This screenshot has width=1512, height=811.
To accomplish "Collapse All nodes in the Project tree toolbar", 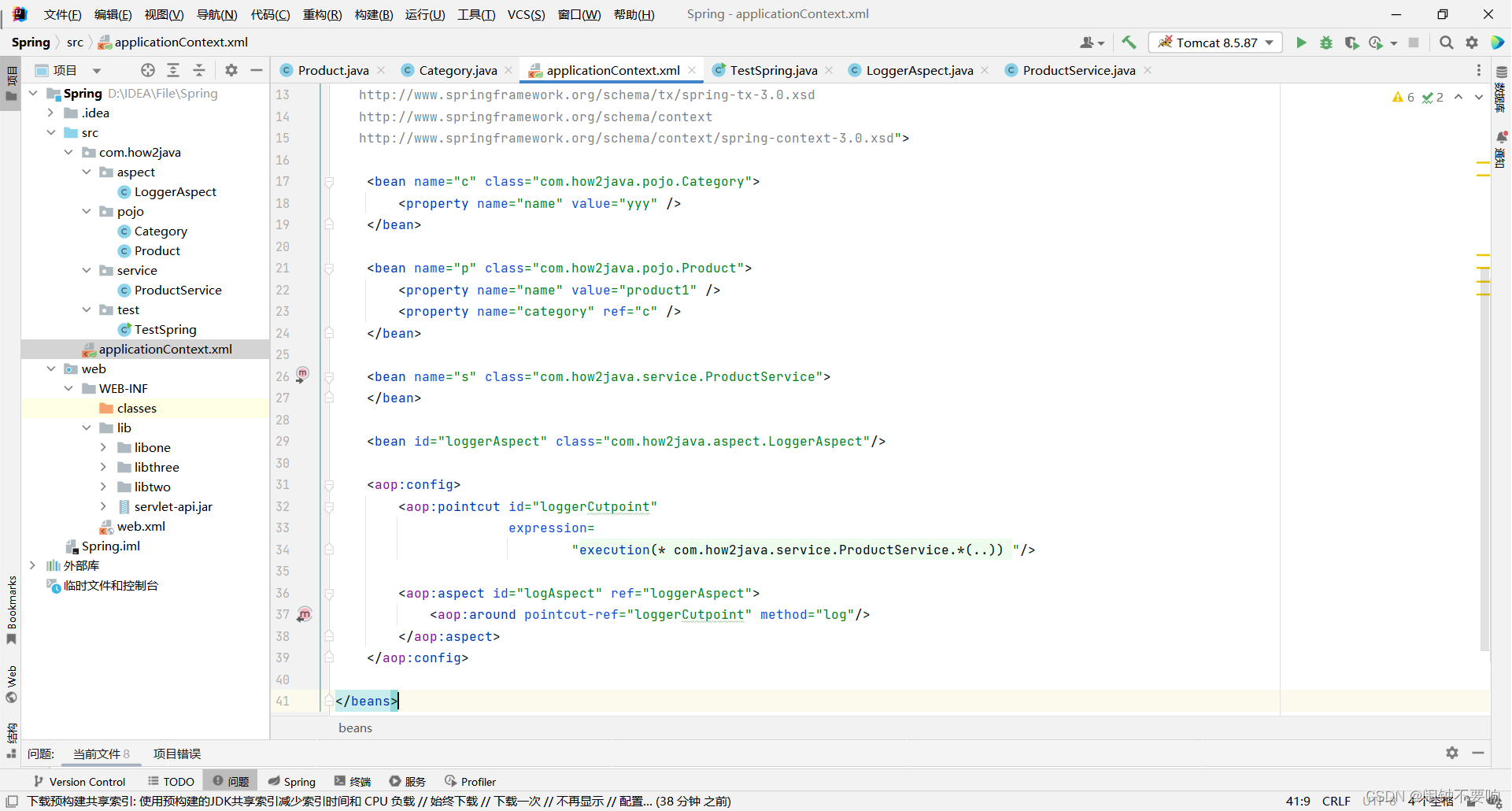I will 199,69.
